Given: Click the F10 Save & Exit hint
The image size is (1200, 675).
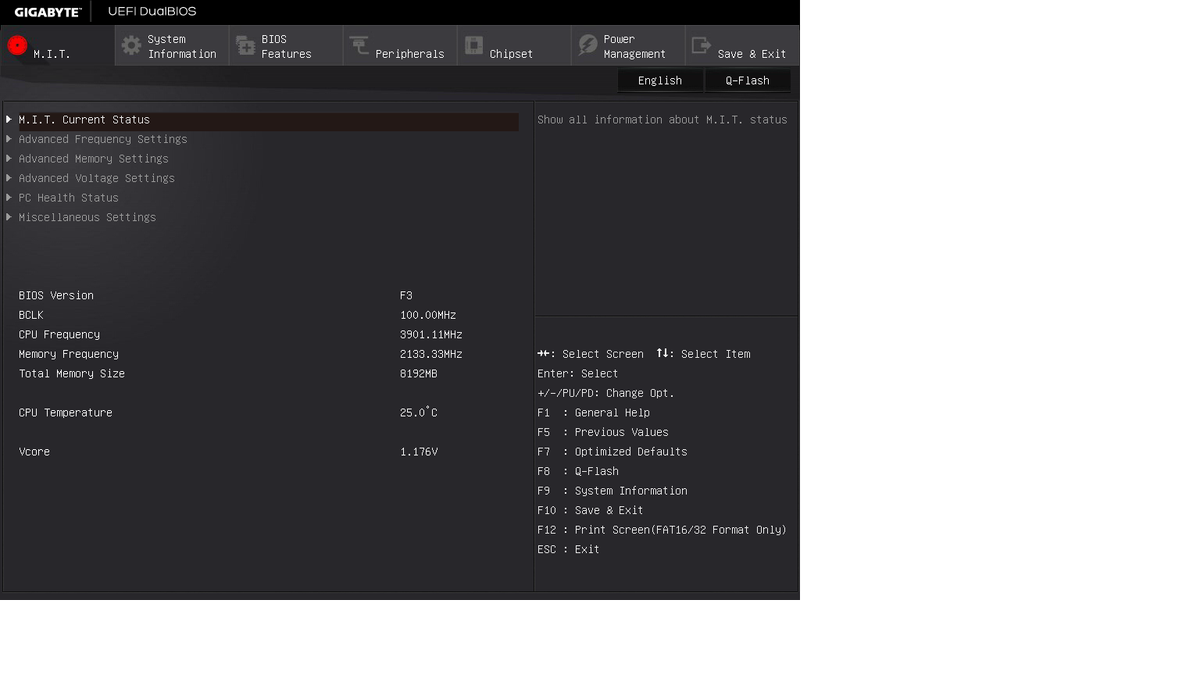Looking at the screenshot, I should click(590, 510).
